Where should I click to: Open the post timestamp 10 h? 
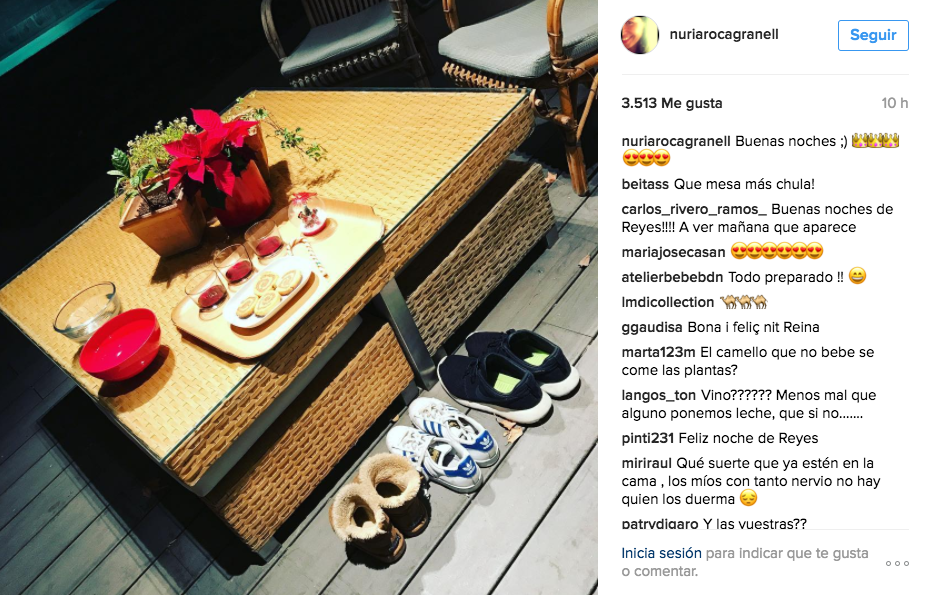(894, 103)
